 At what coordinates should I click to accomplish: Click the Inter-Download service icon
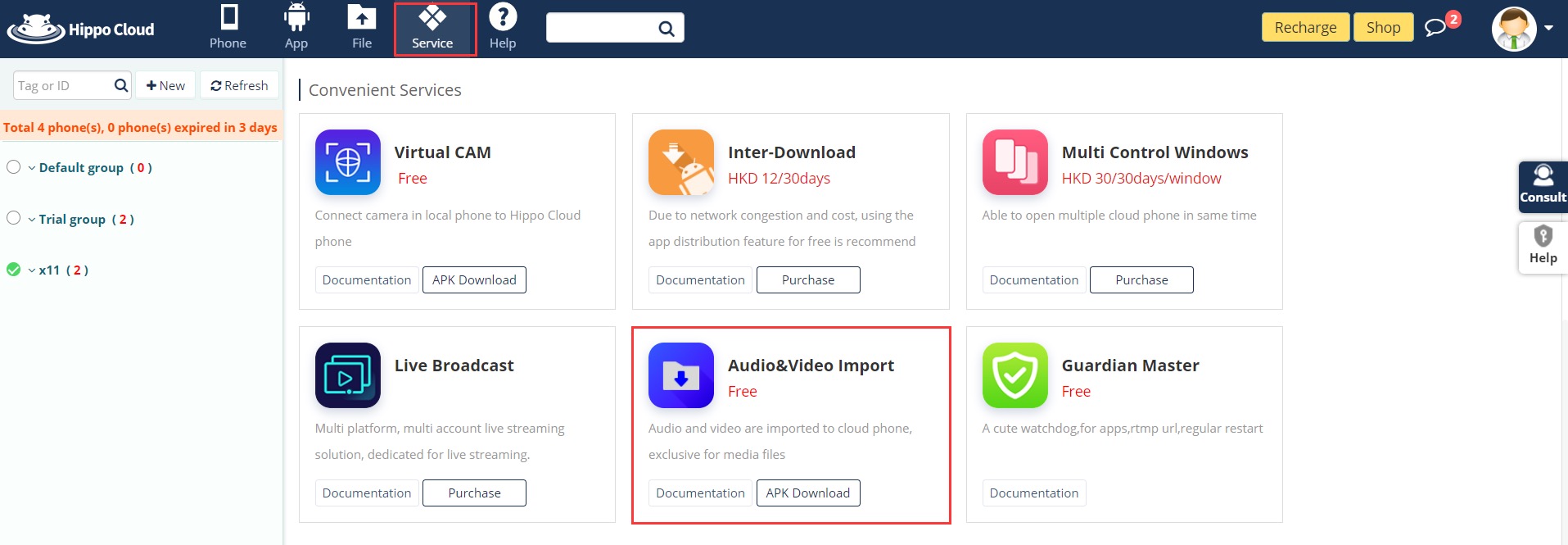680,162
